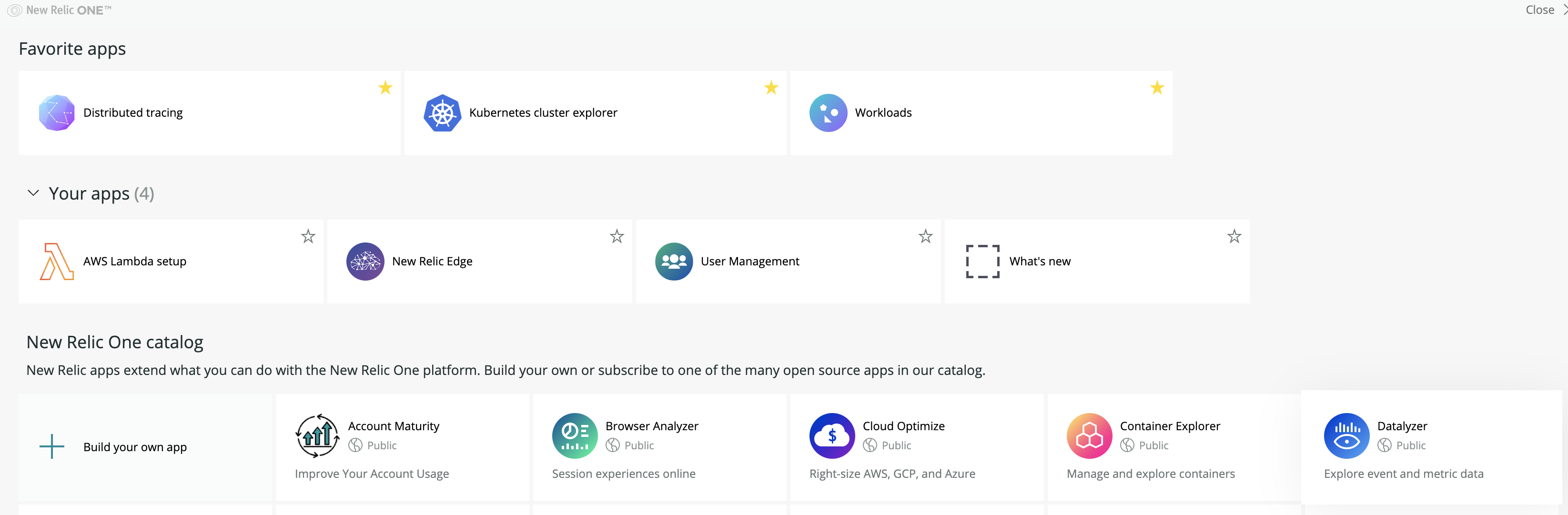Click the New Relic ONE logo icon
This screenshot has height=515, width=1568.
[15, 10]
